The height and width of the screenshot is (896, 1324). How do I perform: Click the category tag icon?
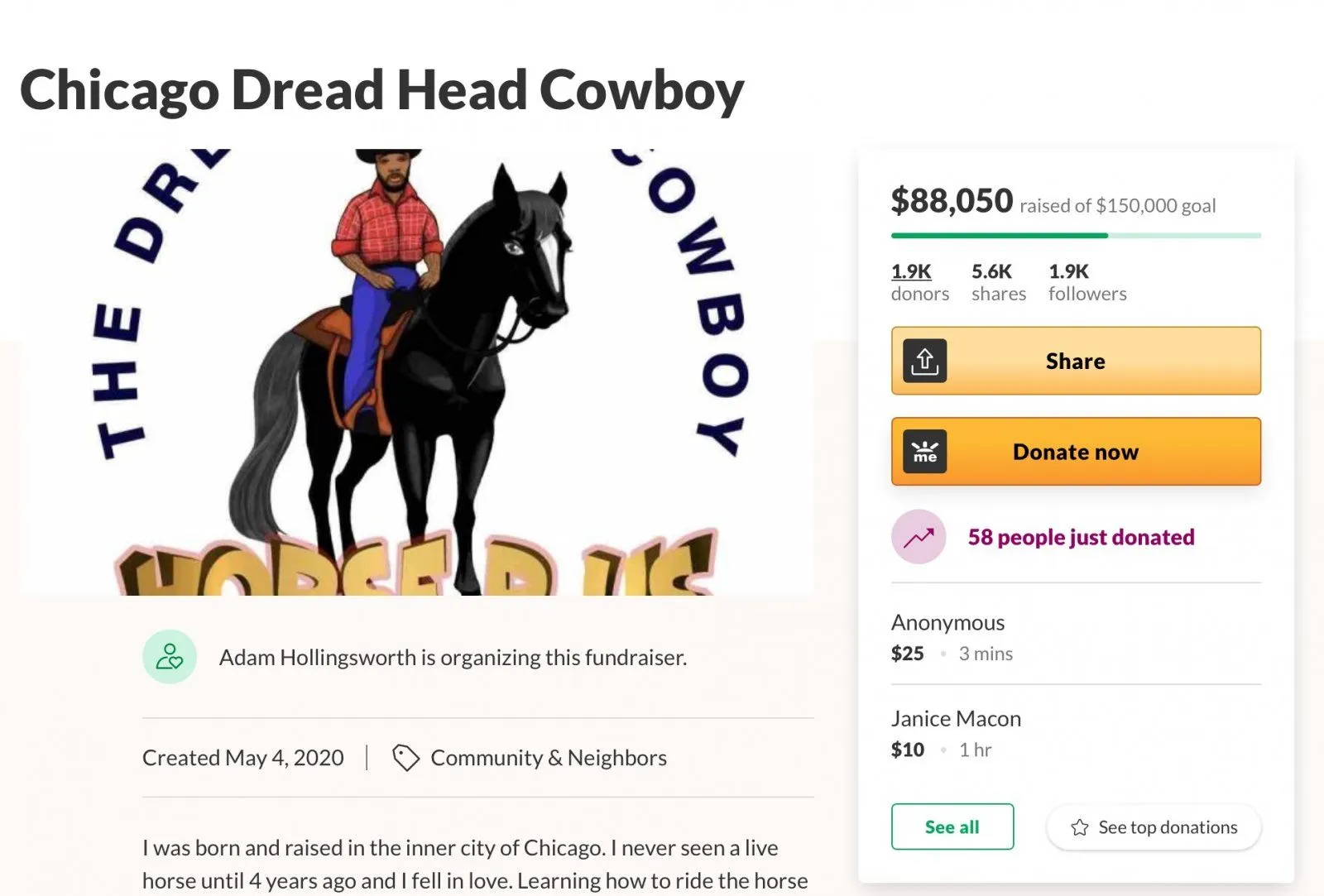point(405,758)
